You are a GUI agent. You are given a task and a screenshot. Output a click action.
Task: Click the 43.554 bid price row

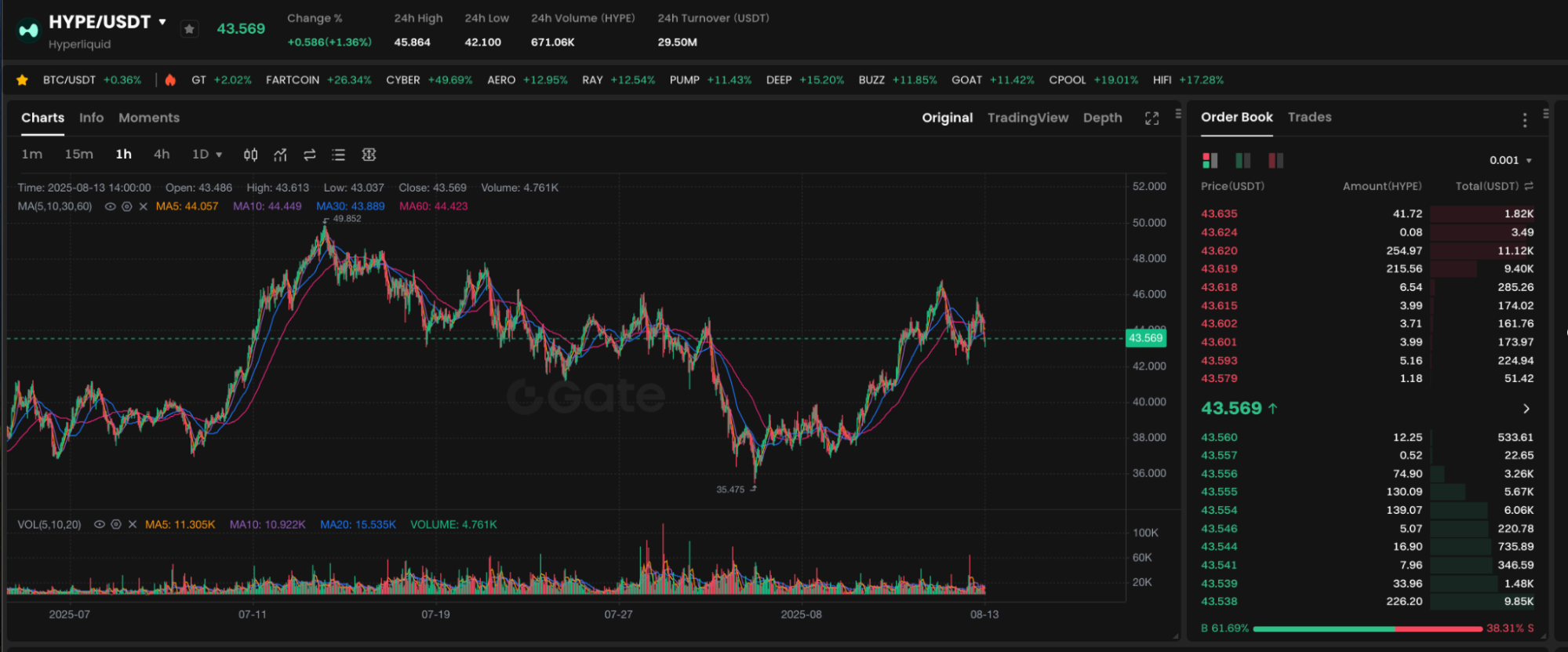(x=1366, y=510)
